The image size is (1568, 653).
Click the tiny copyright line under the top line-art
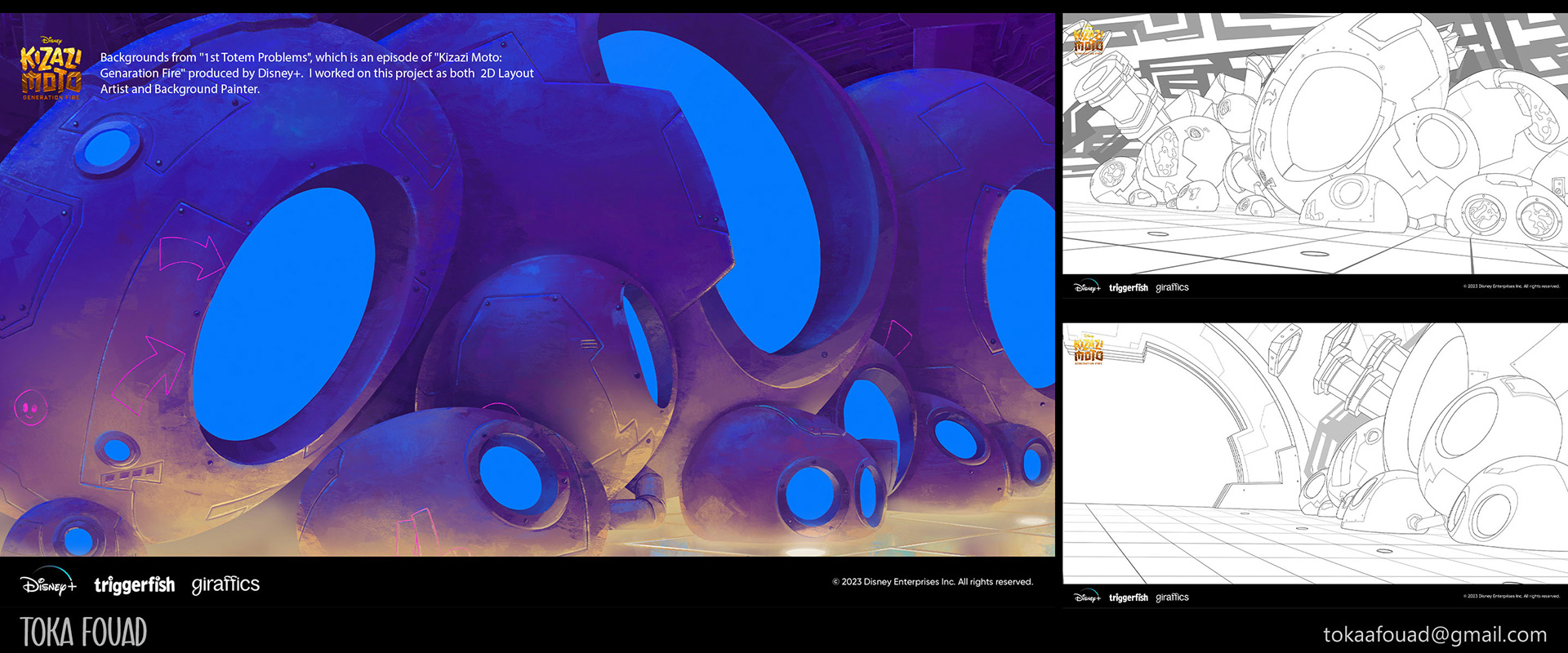pos(1512,287)
